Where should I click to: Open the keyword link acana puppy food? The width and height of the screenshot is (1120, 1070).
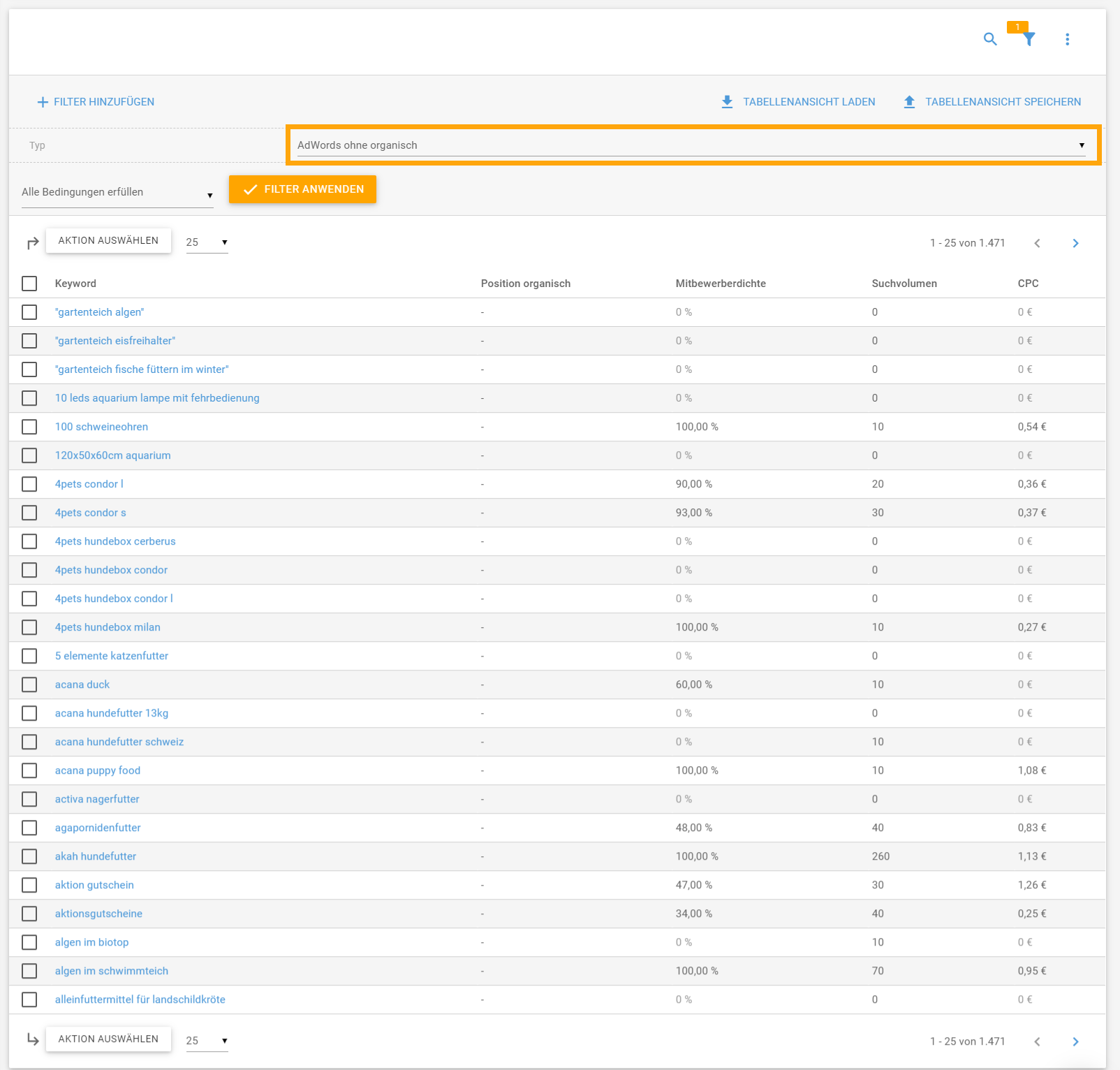pyautogui.click(x=98, y=770)
